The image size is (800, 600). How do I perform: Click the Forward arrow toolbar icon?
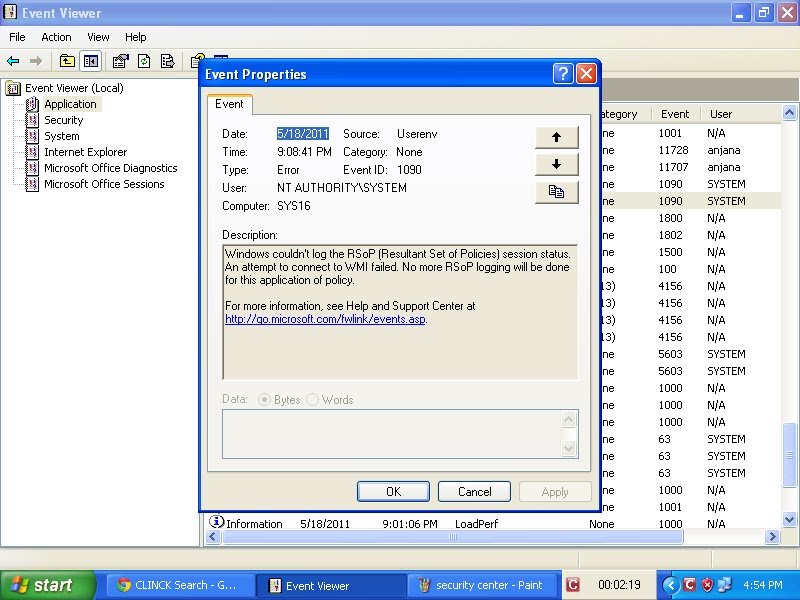tap(36, 62)
